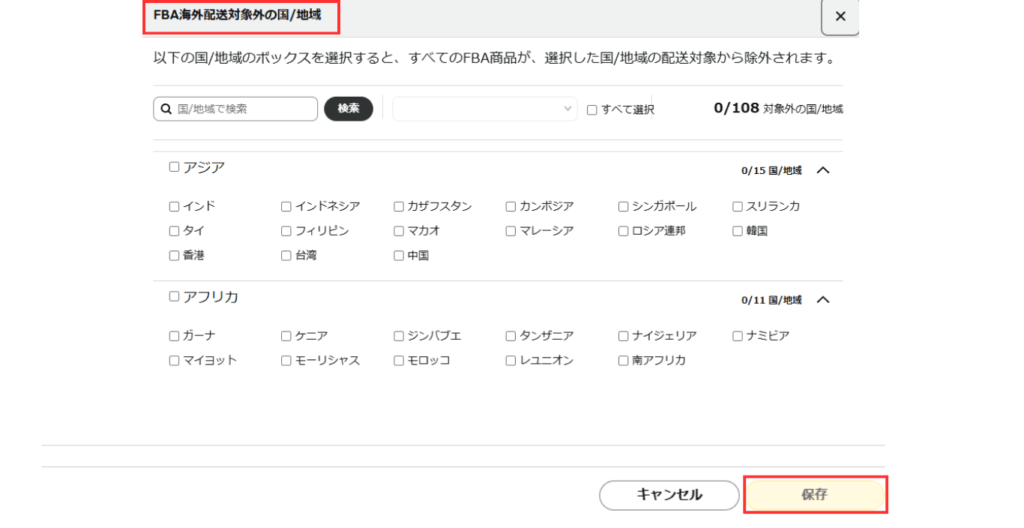
Task: Check the モロッコ checkbox
Action: (399, 361)
